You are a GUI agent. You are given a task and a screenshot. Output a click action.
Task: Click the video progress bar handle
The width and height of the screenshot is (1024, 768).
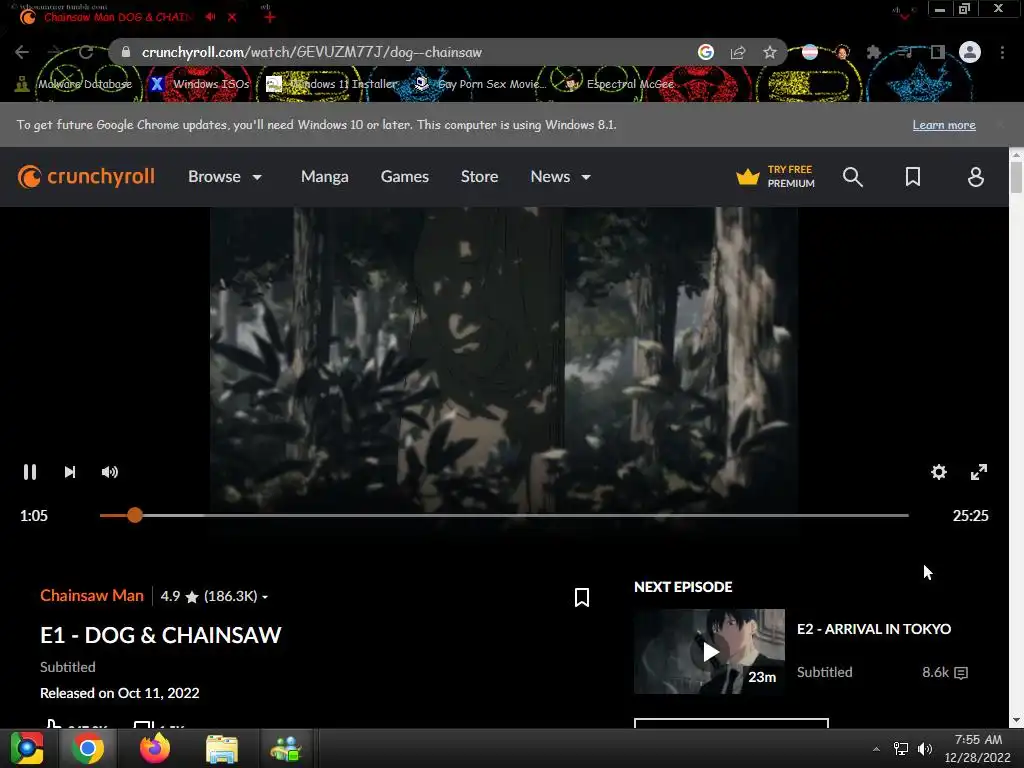135,515
